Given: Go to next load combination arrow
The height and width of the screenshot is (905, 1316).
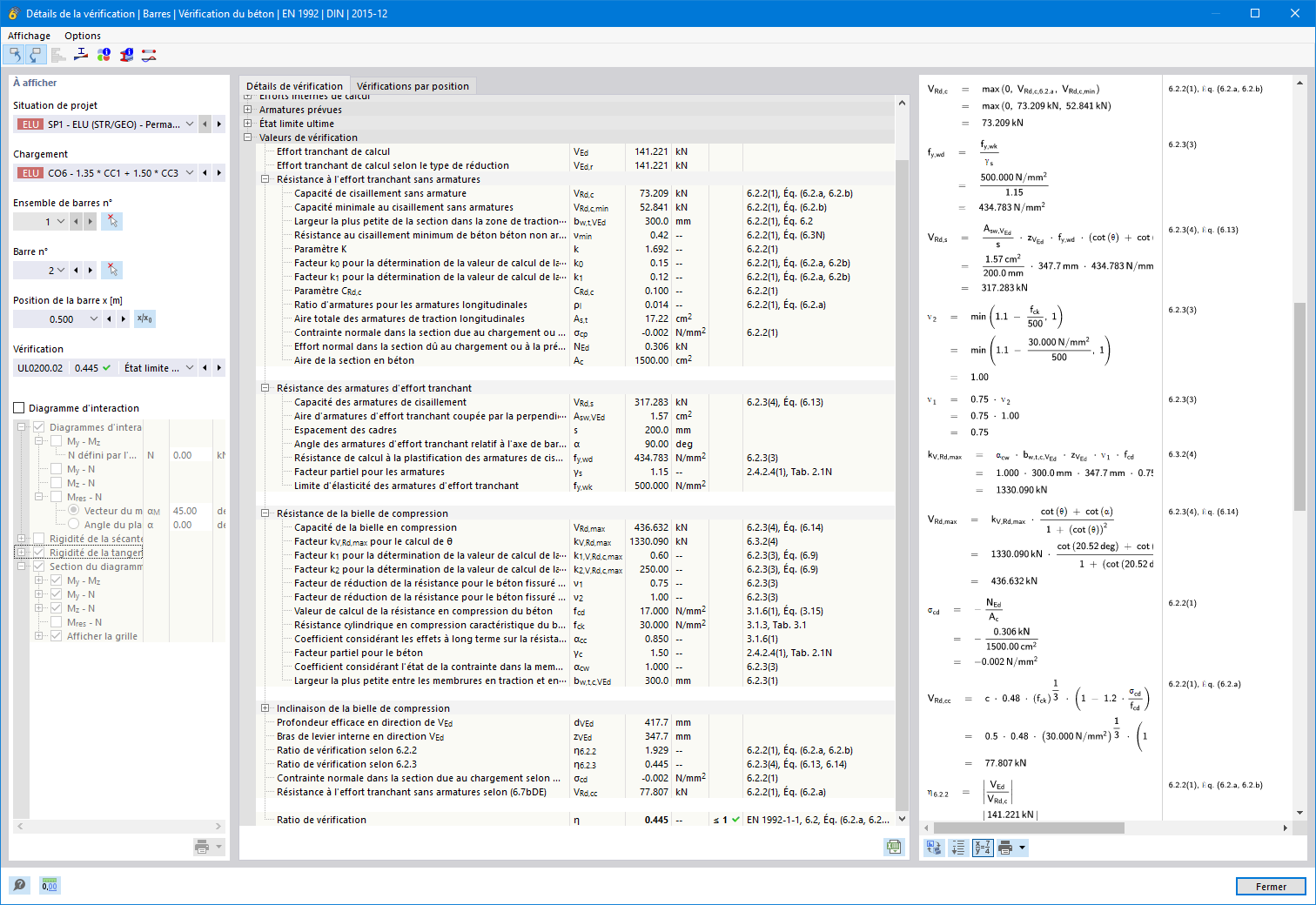Looking at the screenshot, I should point(219,173).
